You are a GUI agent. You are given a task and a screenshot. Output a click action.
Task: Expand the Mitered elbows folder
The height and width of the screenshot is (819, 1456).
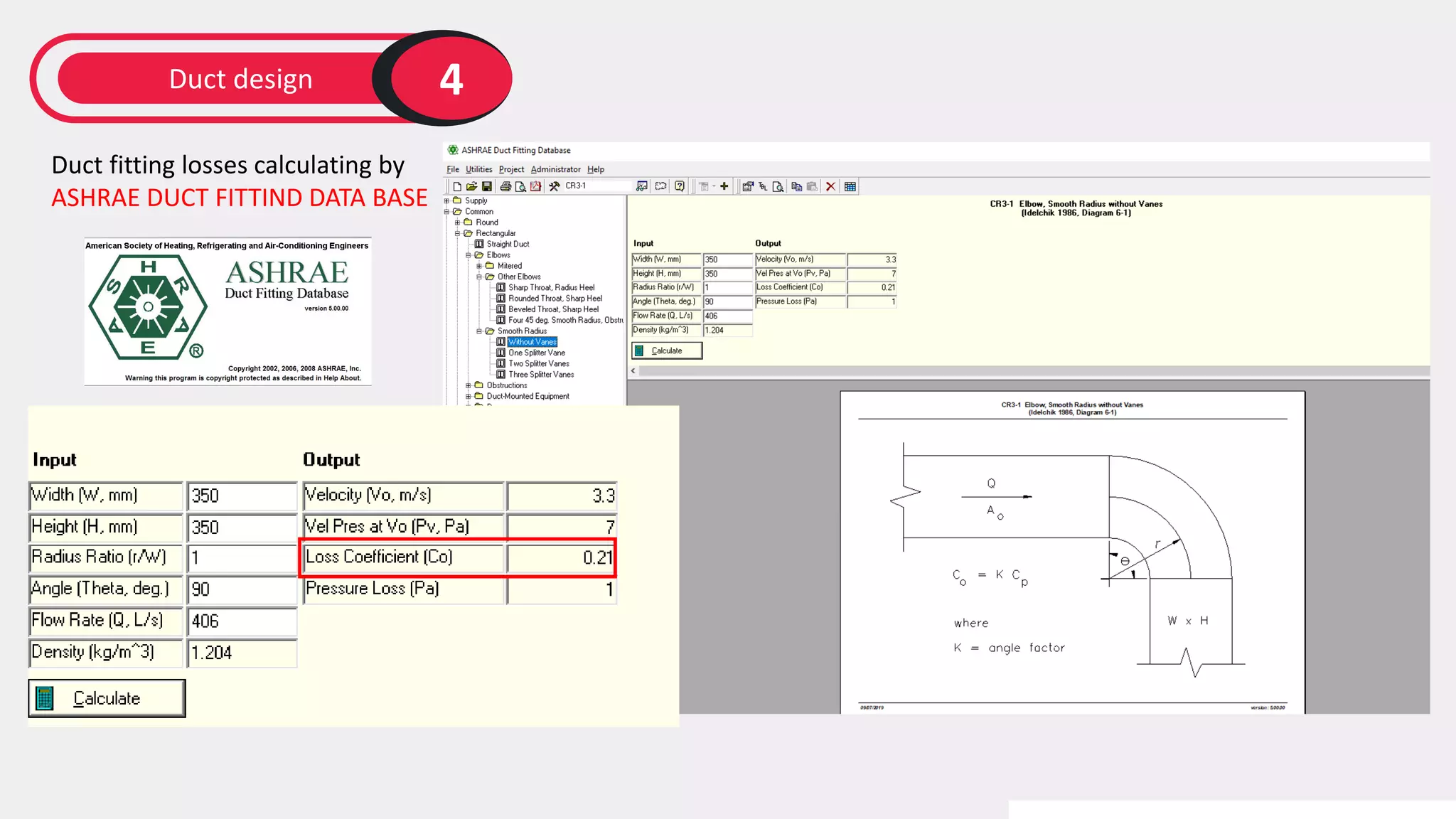(479, 266)
